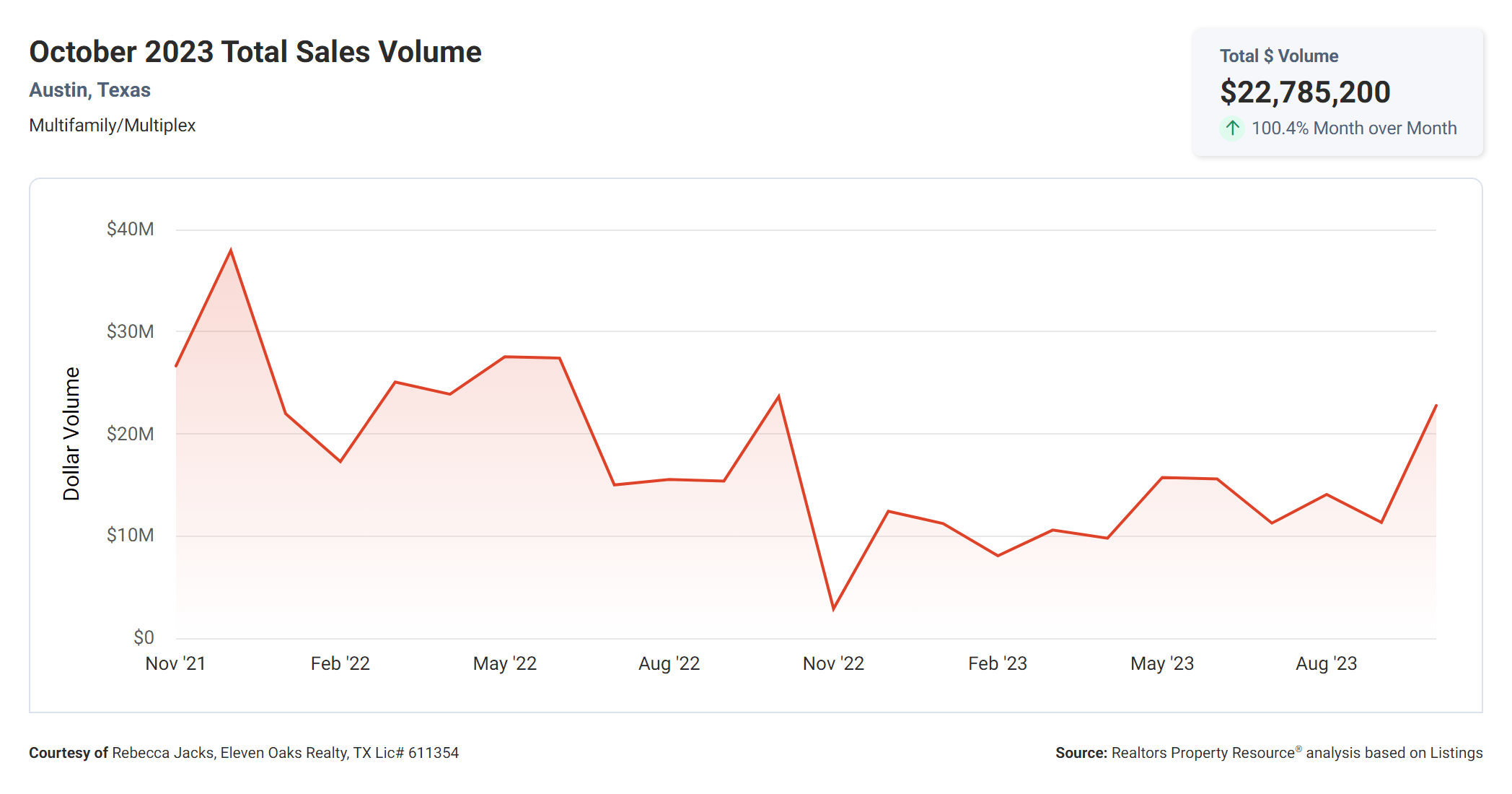Click the Austin, Texas subtitle

coord(89,90)
